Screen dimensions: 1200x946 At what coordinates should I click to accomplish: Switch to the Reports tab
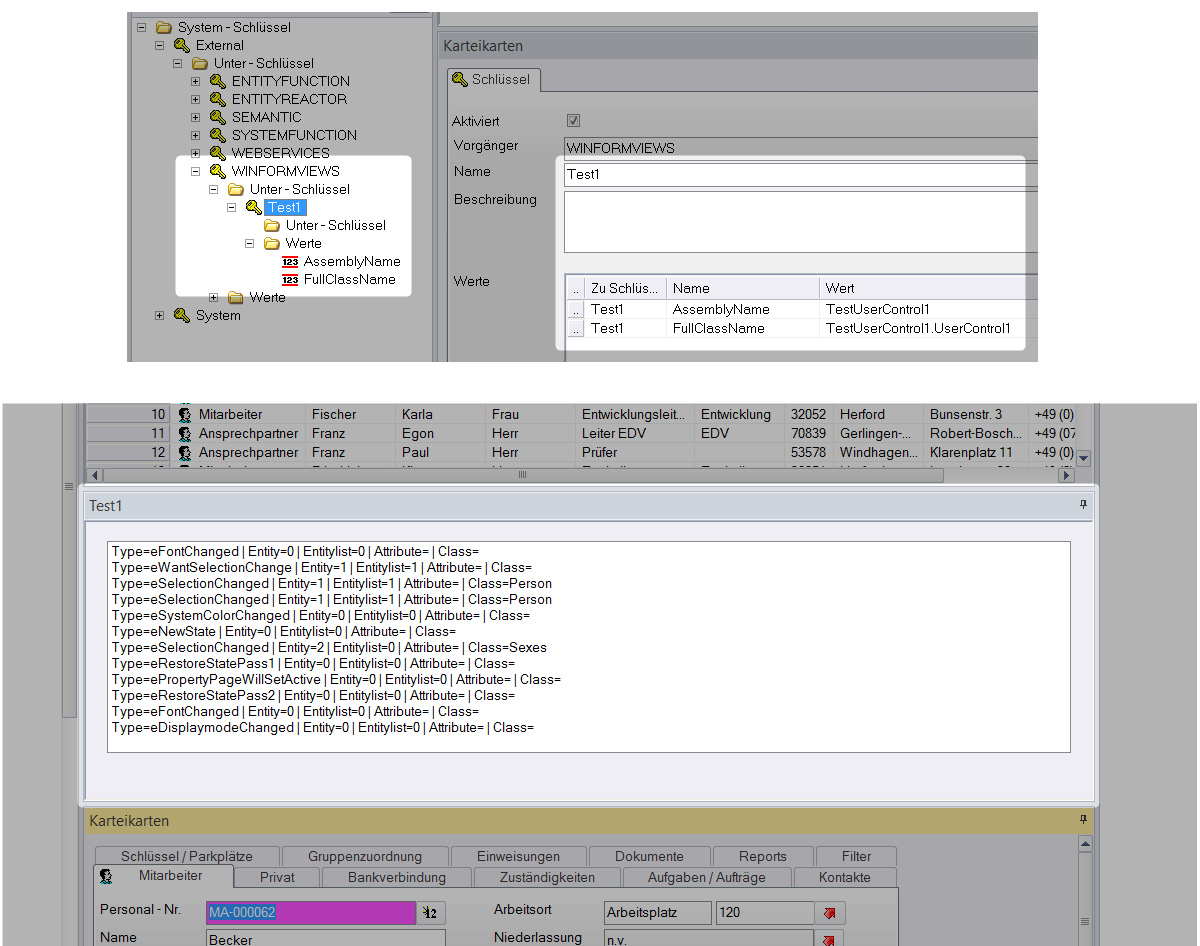[763, 856]
